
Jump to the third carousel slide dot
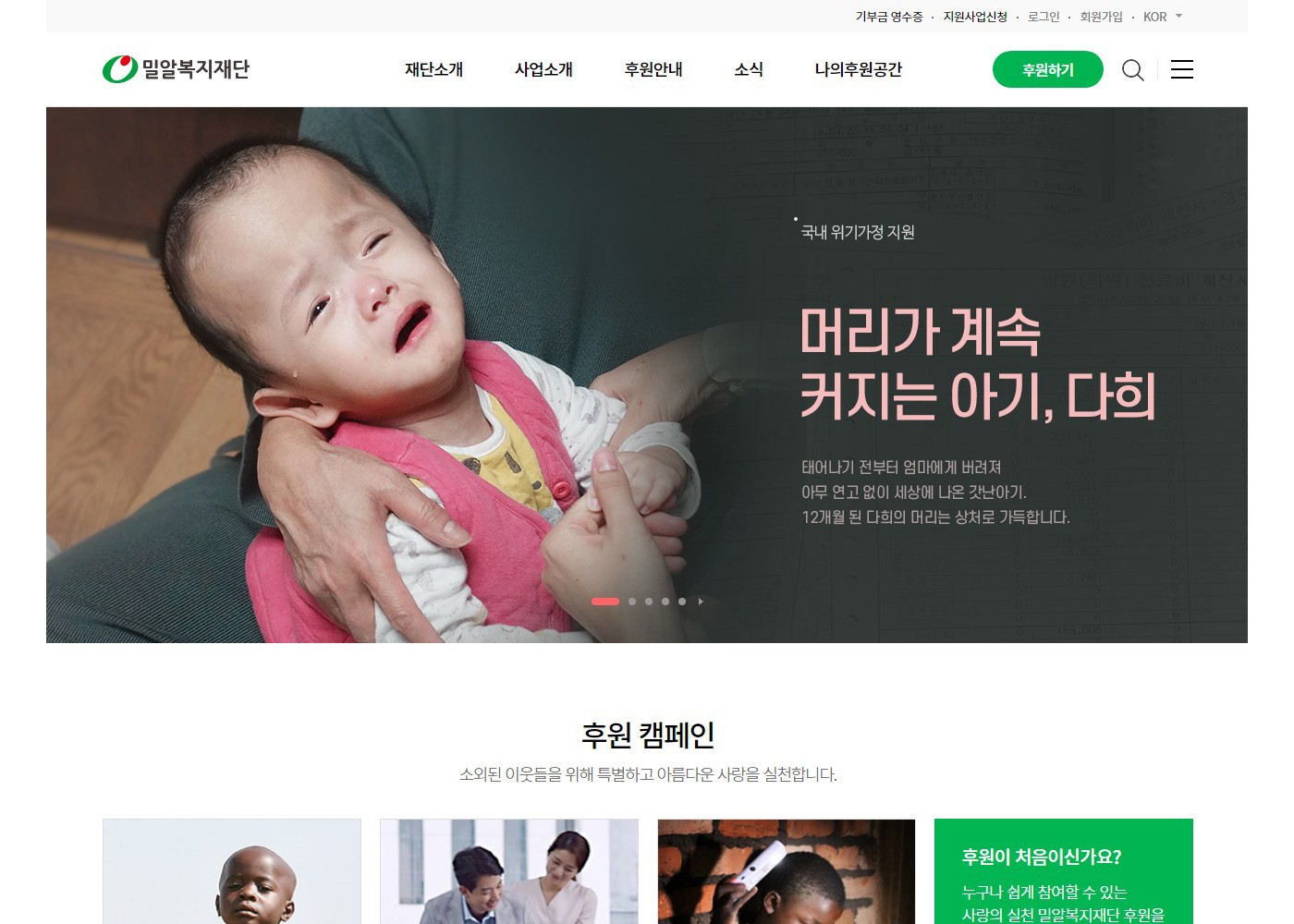tap(649, 602)
